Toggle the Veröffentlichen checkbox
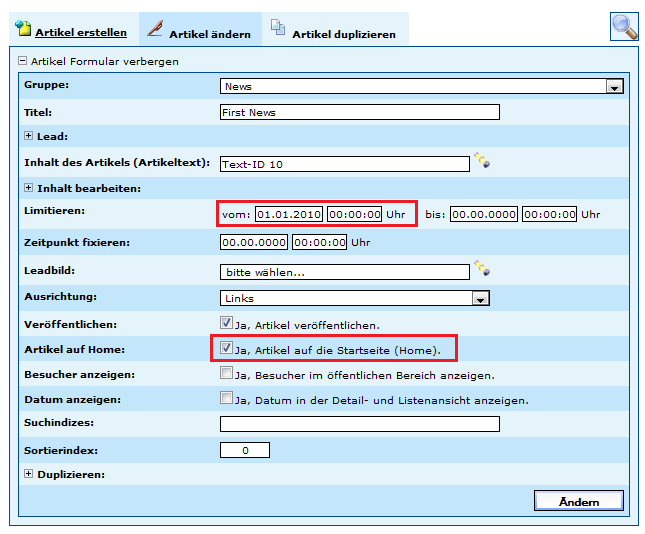645x534 pixels. pyautogui.click(x=226, y=323)
